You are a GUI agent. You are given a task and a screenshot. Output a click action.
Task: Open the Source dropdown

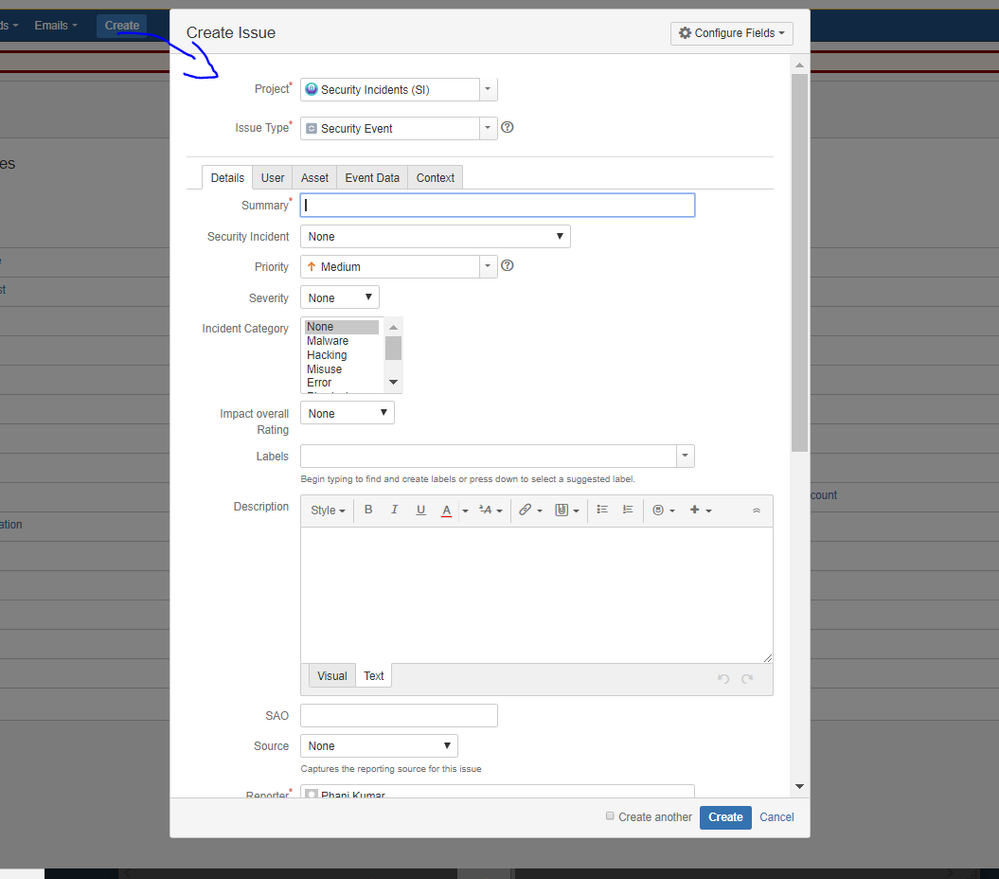[x=379, y=746]
